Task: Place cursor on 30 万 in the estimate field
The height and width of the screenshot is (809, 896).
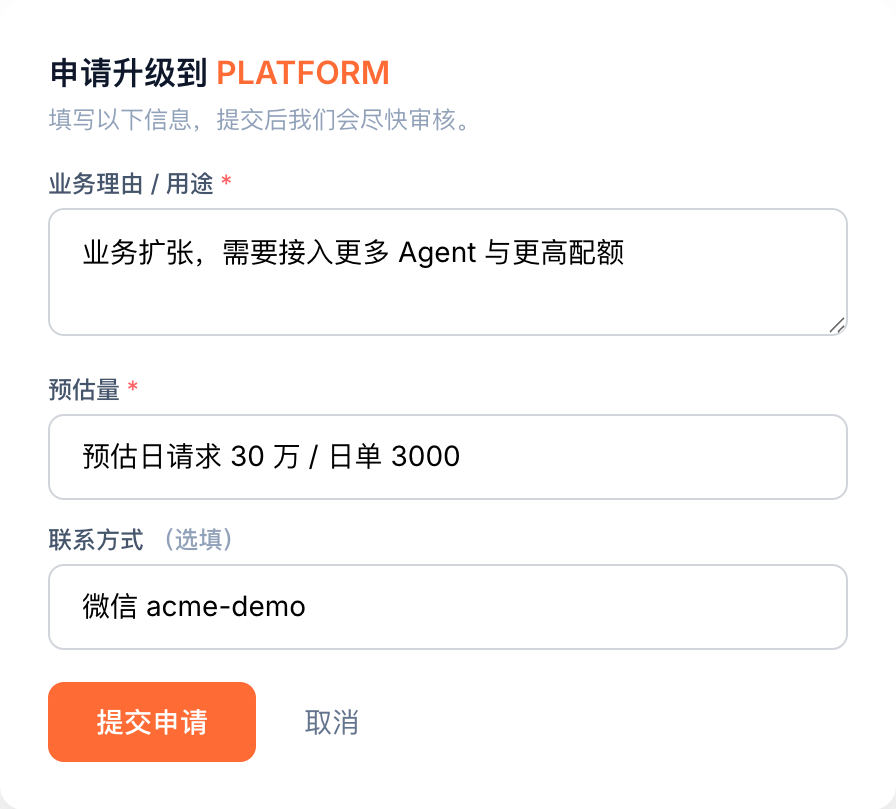Action: 265,456
